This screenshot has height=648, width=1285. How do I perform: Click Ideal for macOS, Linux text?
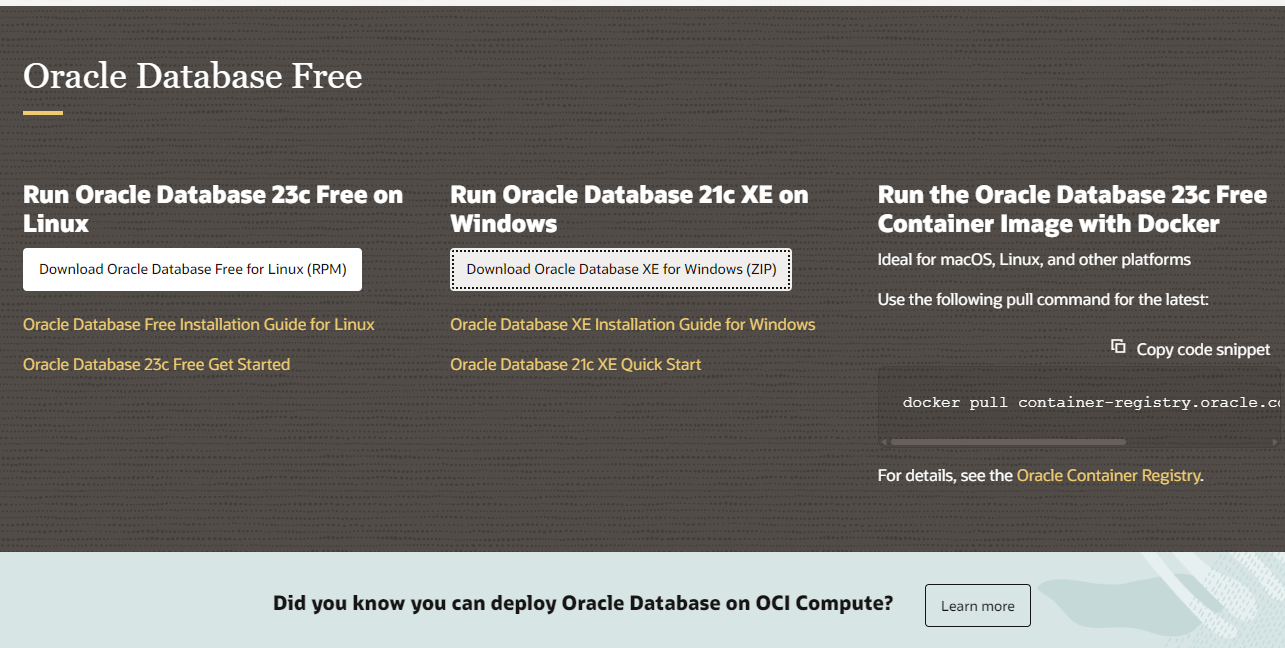tap(1034, 259)
